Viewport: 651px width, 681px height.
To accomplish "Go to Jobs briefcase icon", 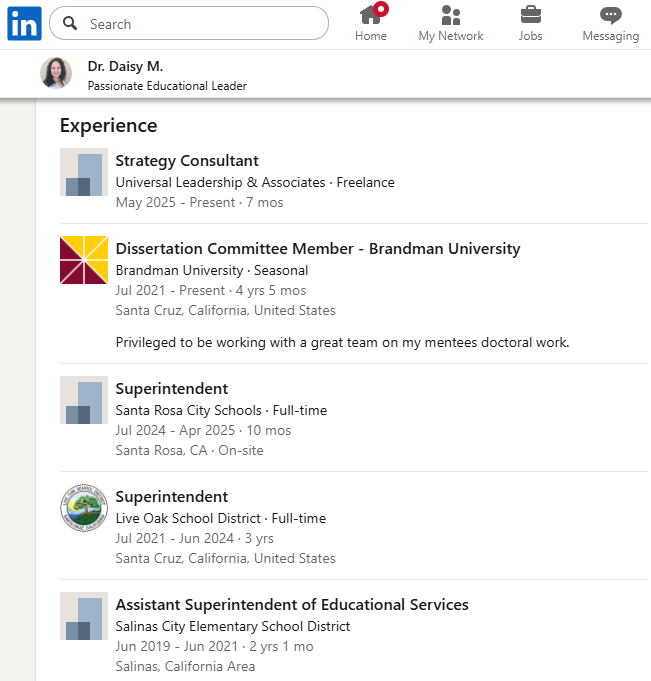I will point(530,16).
